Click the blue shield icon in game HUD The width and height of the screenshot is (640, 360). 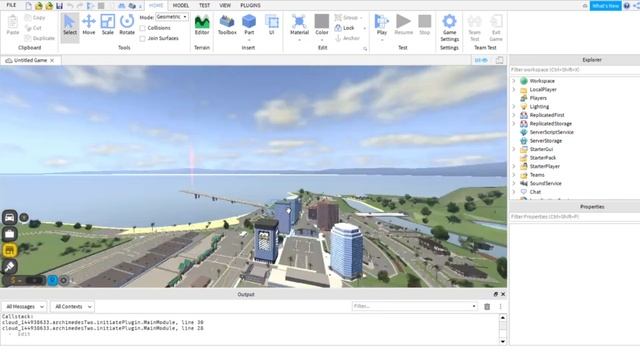[52, 280]
